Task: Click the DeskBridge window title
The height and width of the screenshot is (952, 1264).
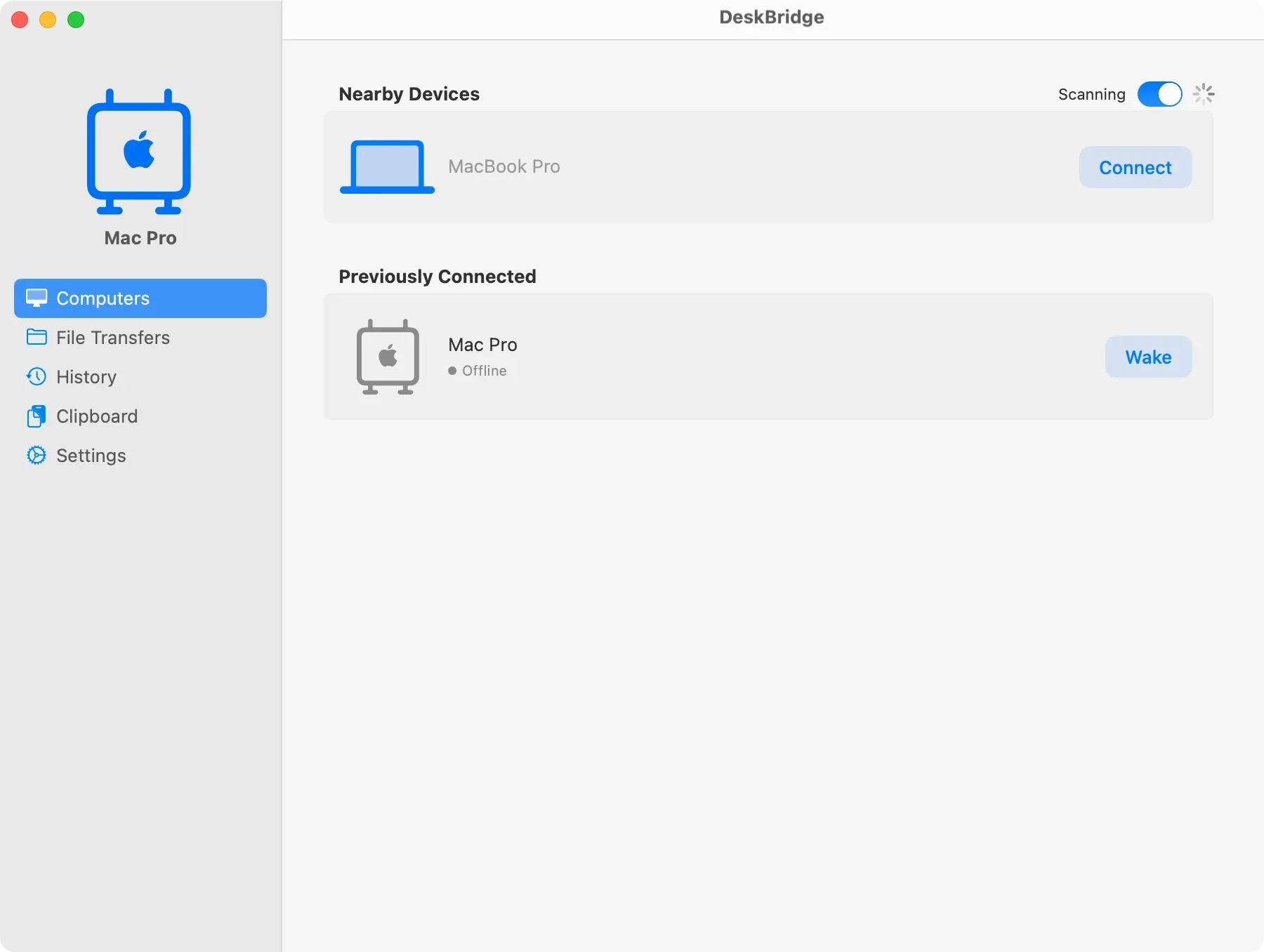Action: point(772,18)
